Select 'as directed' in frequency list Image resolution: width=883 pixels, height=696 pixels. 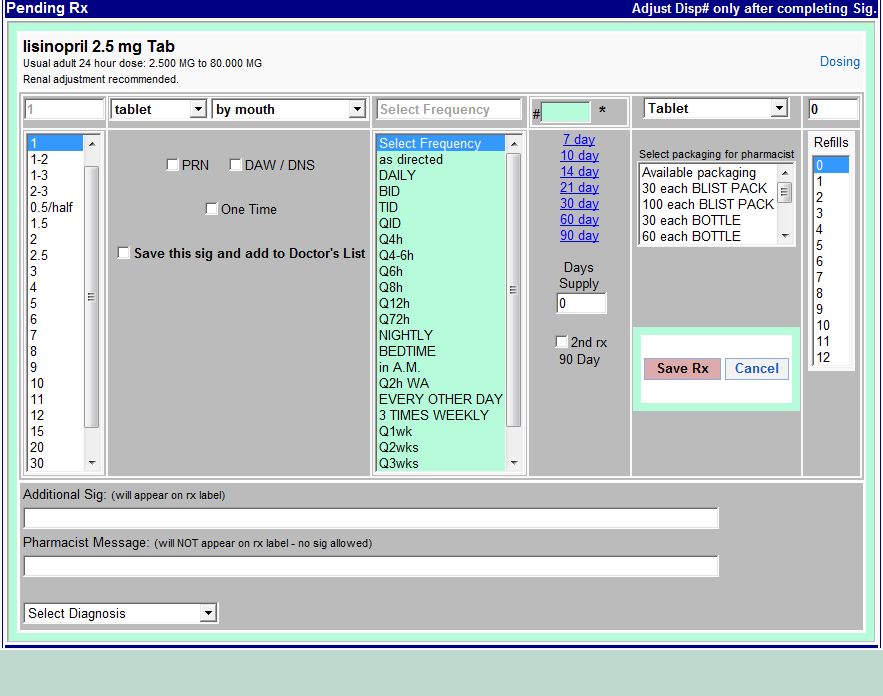441,159
